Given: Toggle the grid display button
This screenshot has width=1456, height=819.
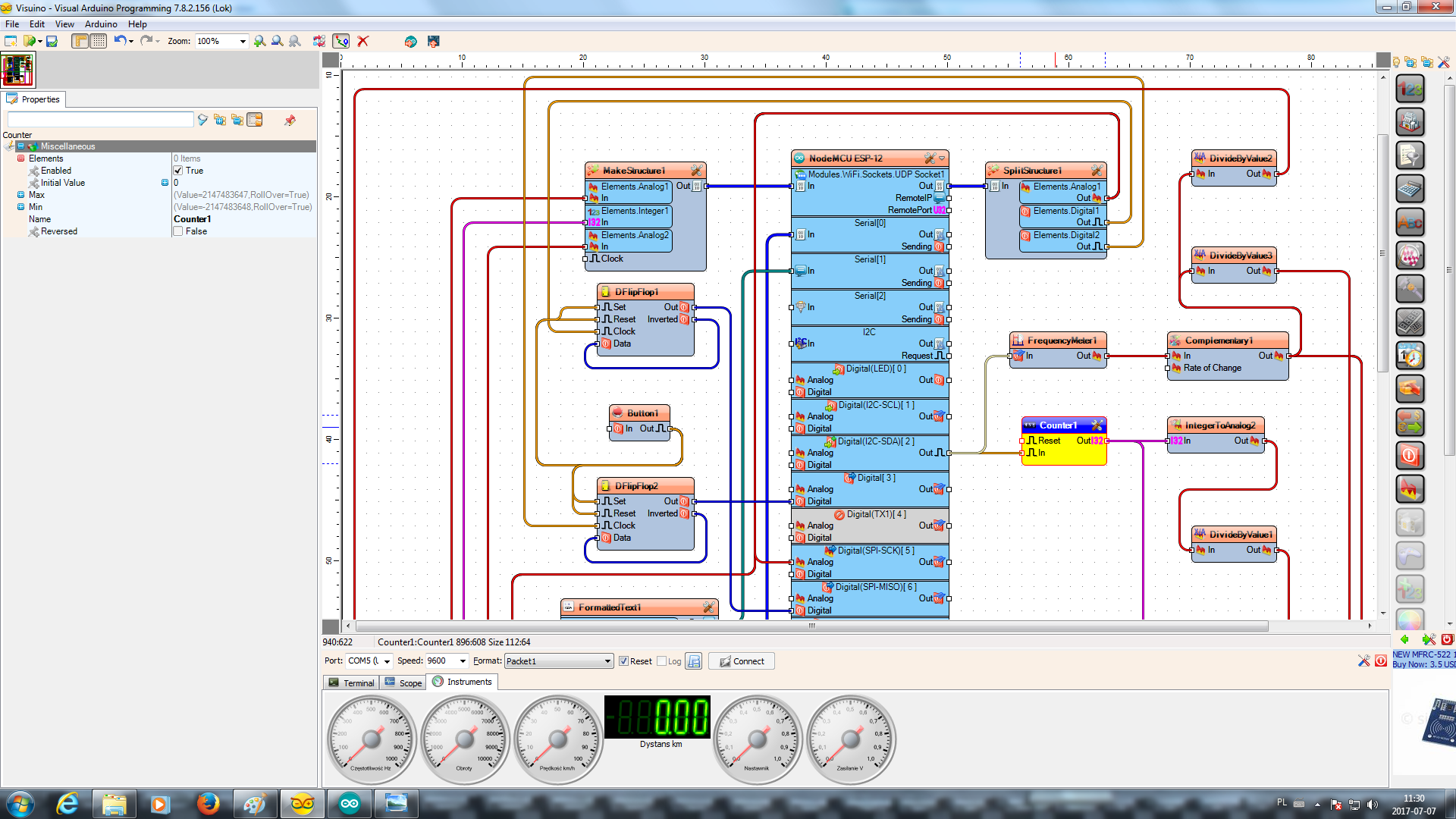Looking at the screenshot, I should point(99,41).
